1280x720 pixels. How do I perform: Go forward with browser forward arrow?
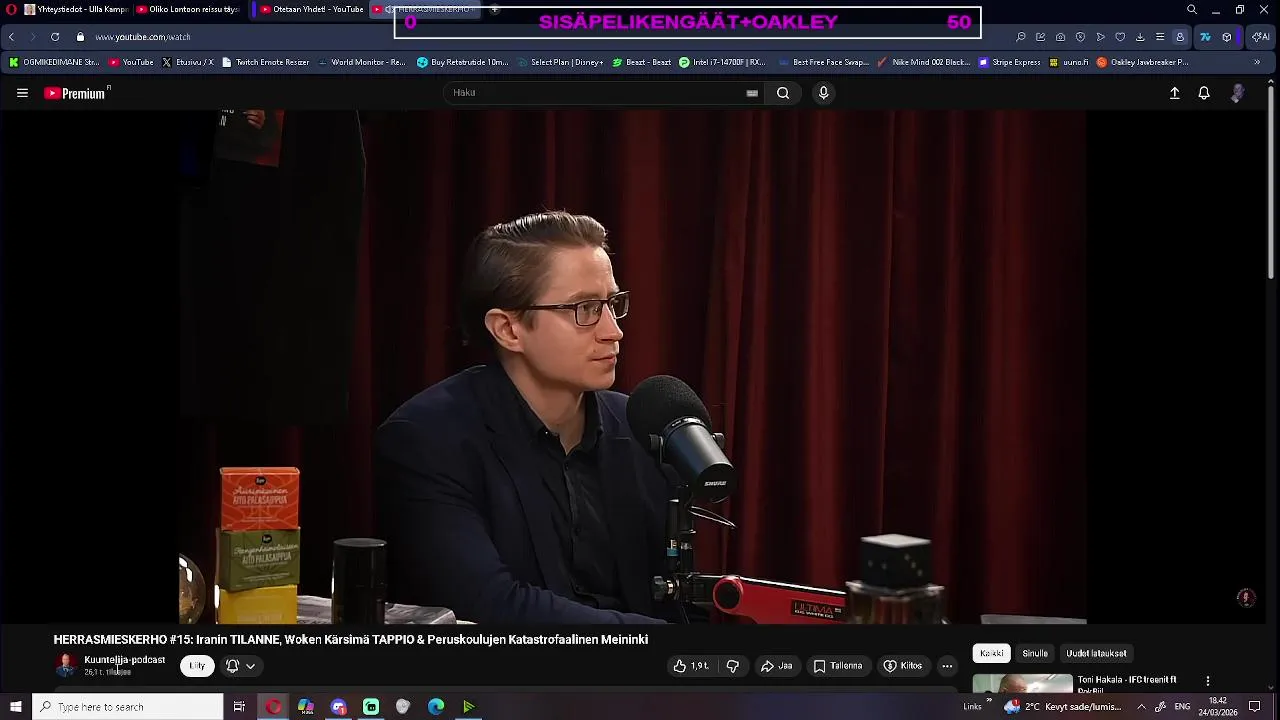coord(33,37)
